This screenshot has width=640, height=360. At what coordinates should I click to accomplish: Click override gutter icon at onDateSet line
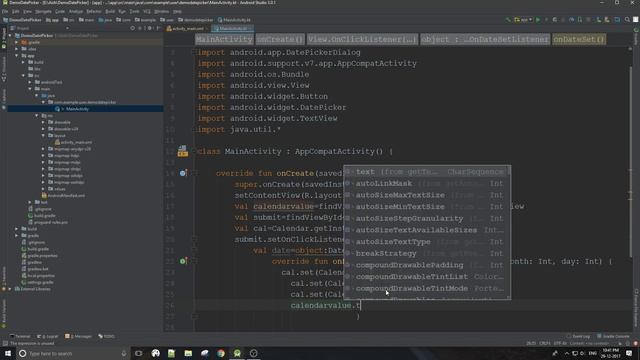pos(183,261)
